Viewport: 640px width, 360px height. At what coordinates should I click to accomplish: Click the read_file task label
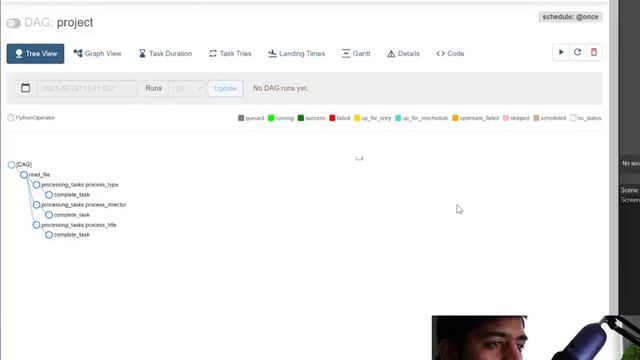click(x=40, y=175)
